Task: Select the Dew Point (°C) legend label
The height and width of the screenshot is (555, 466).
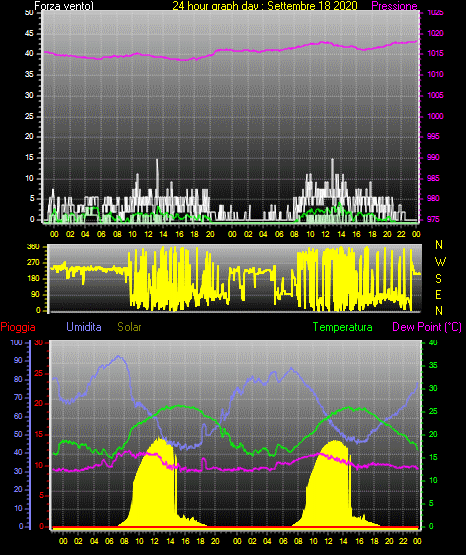Action: tap(427, 327)
